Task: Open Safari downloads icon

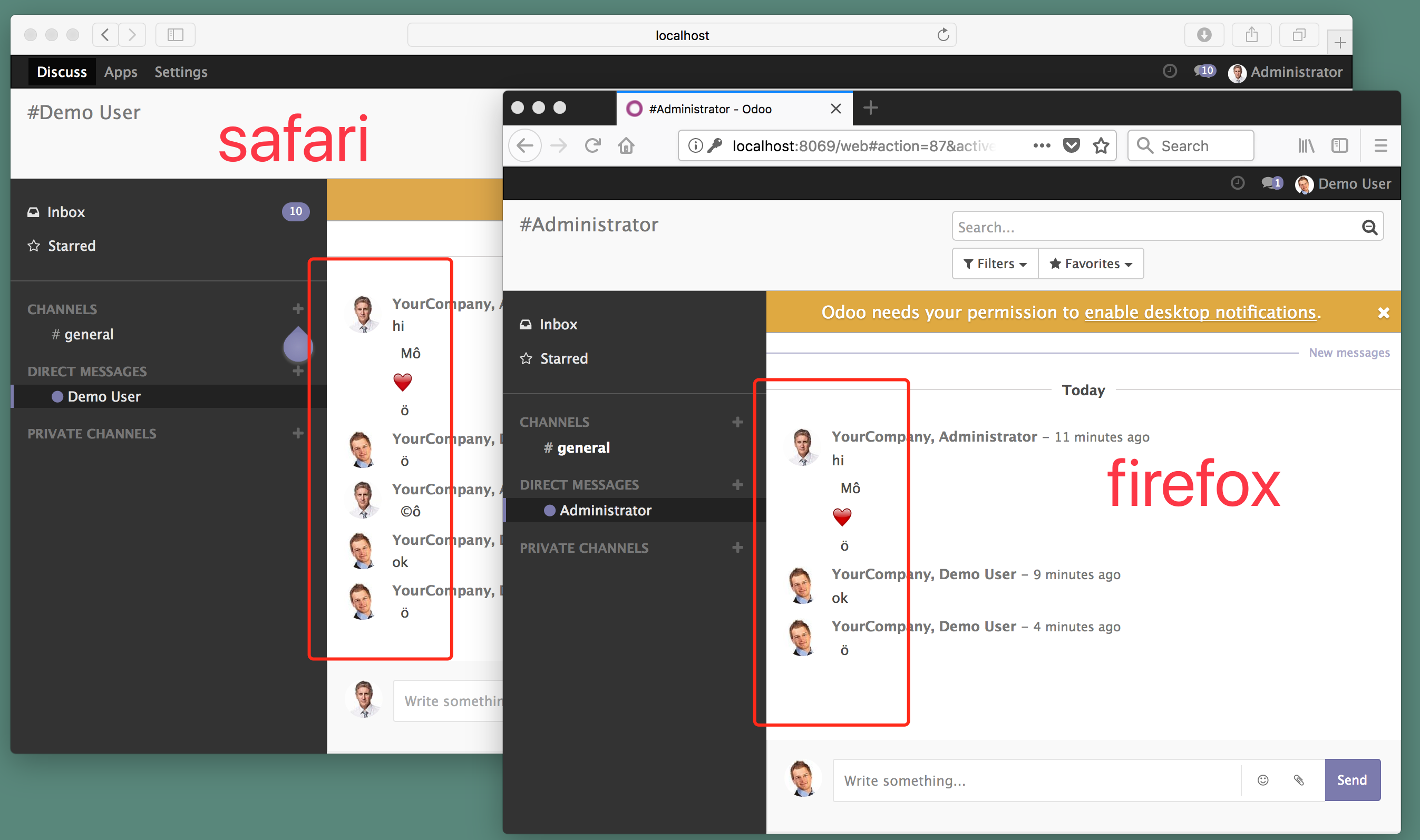Action: point(1204,35)
